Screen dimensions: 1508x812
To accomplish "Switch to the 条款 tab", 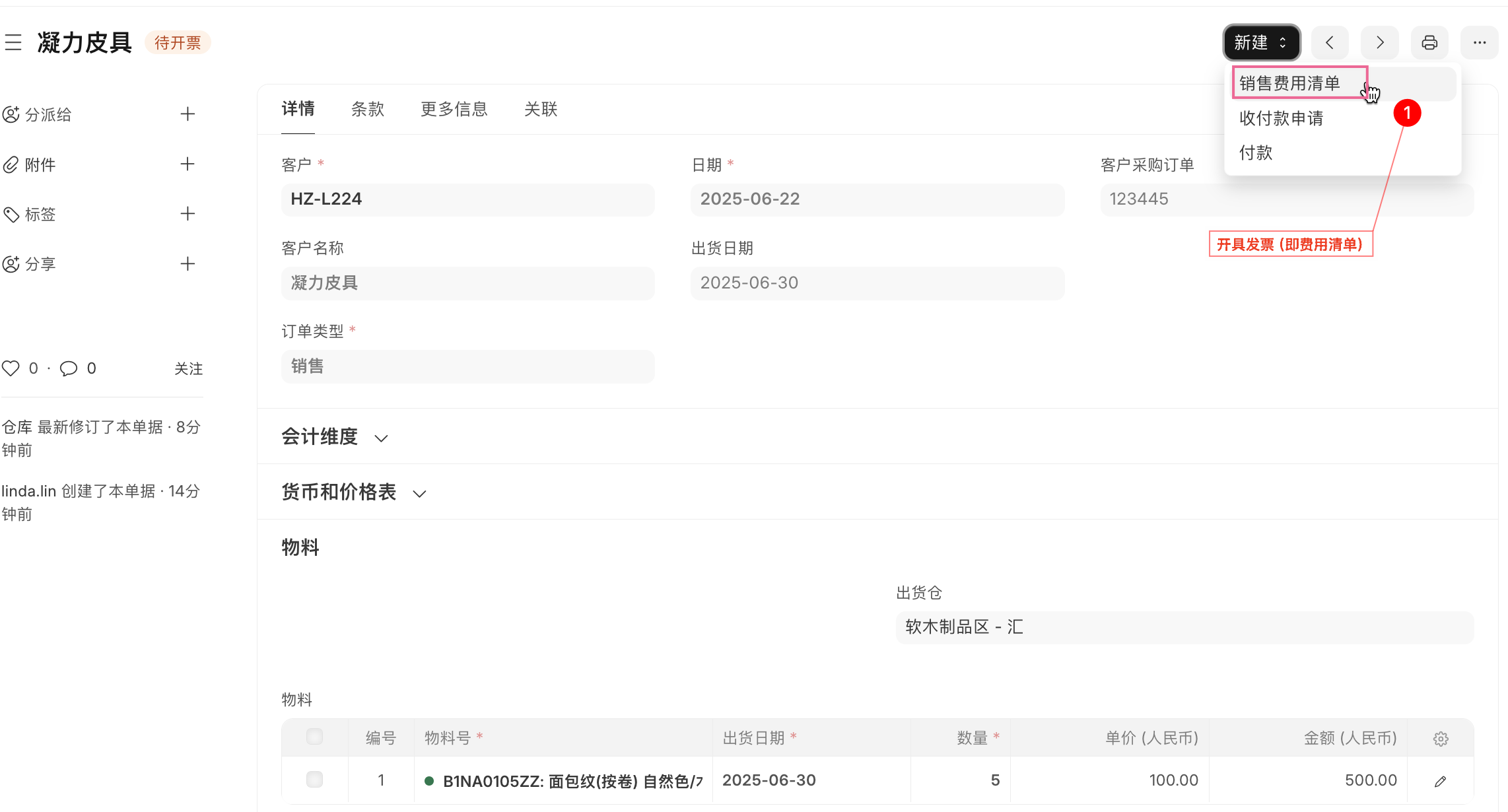I will pyautogui.click(x=368, y=109).
